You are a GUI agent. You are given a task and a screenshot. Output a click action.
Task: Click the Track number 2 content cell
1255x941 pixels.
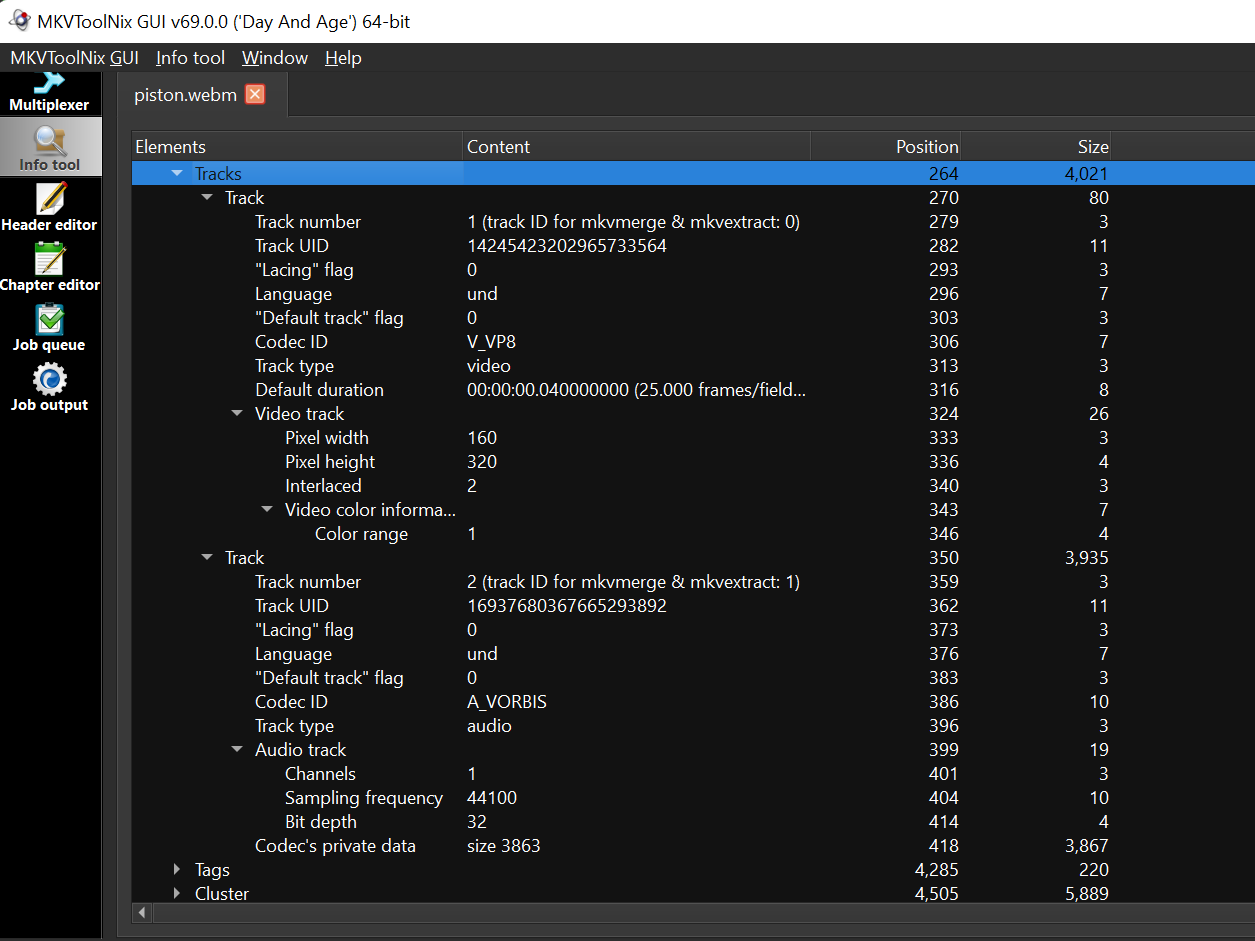633,582
